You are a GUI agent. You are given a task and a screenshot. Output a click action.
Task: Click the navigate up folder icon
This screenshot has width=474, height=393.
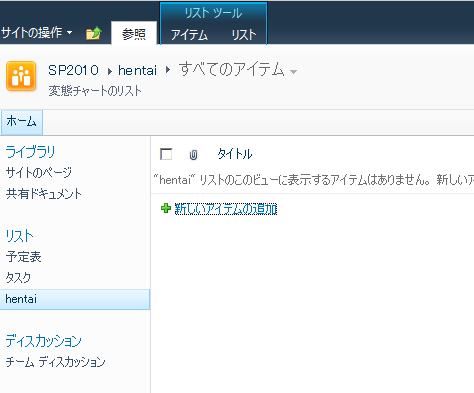93,33
